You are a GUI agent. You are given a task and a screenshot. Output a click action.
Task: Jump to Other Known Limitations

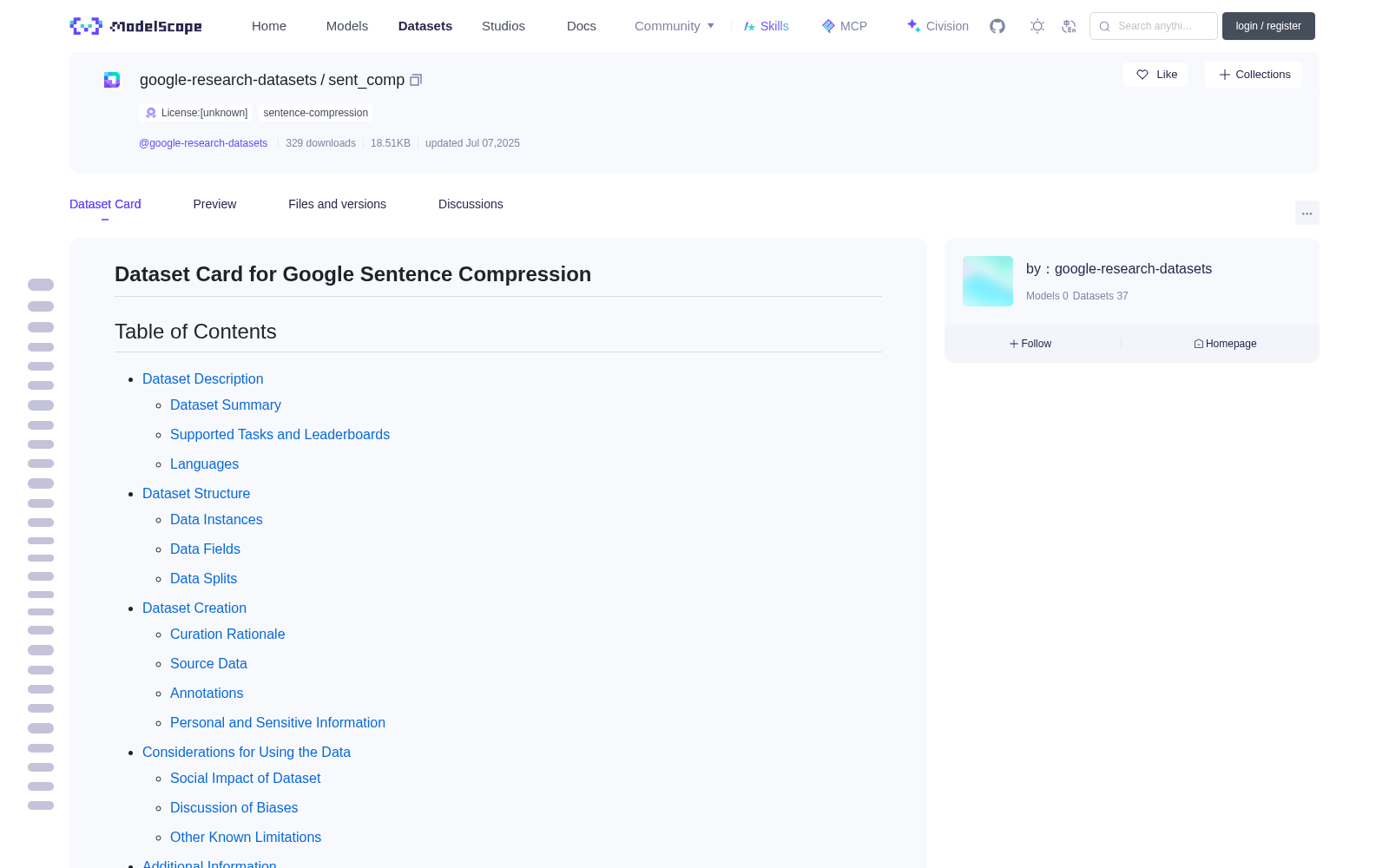(246, 837)
